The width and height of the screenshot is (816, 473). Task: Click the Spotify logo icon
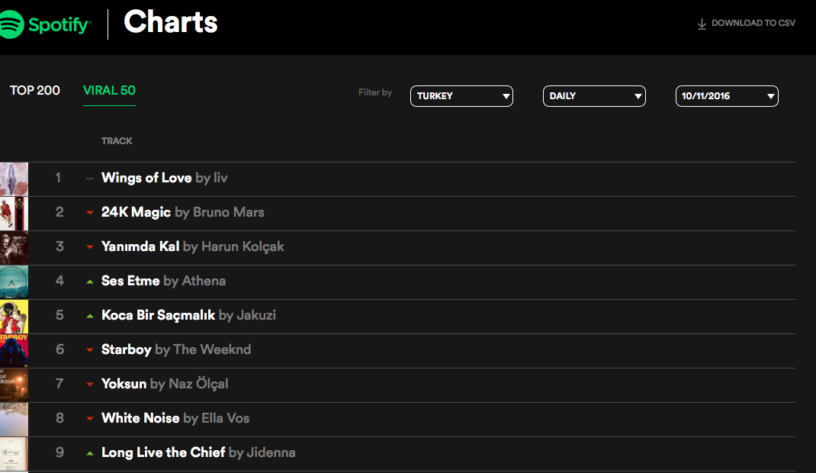(x=13, y=24)
